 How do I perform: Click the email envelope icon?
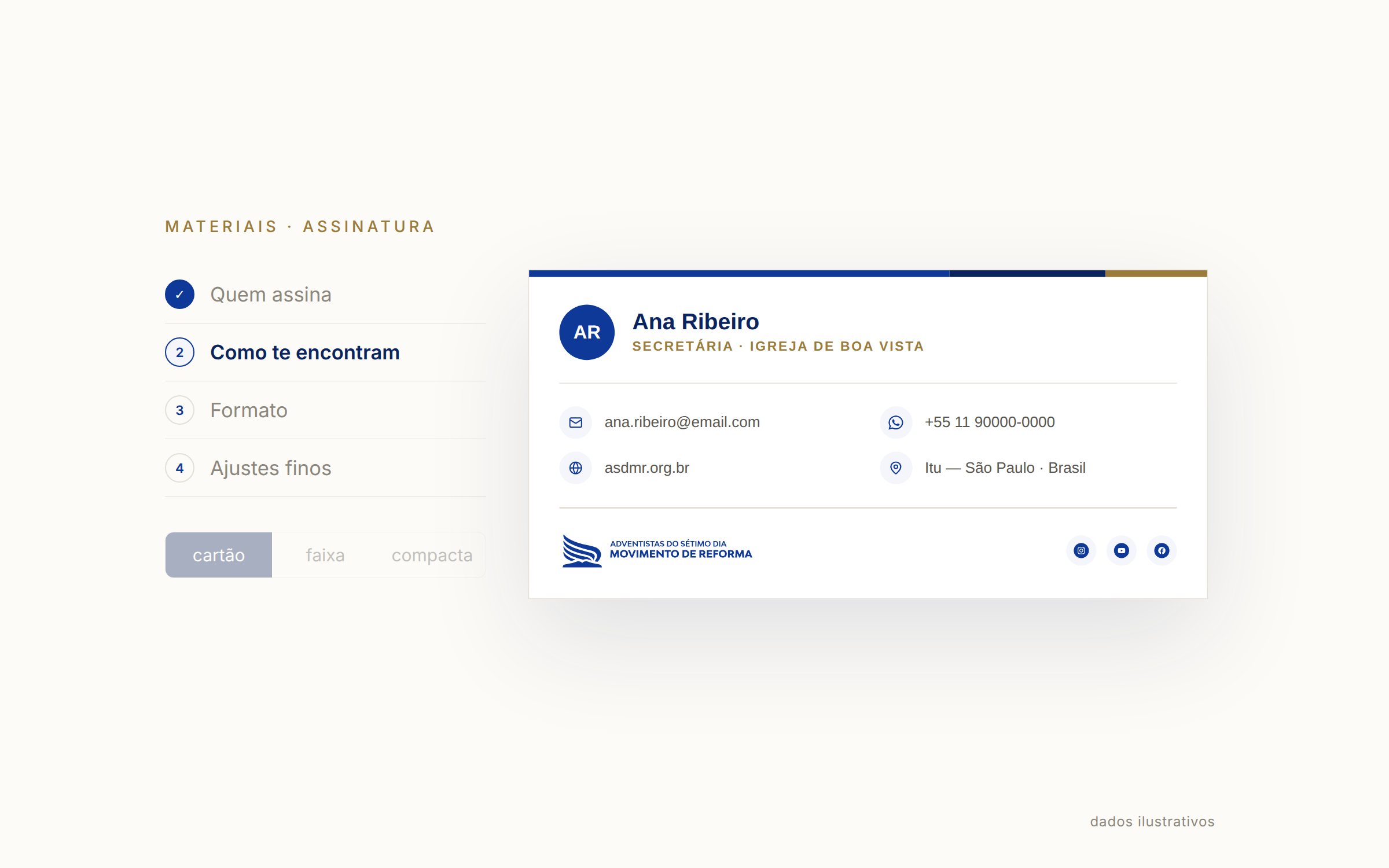[x=575, y=422]
